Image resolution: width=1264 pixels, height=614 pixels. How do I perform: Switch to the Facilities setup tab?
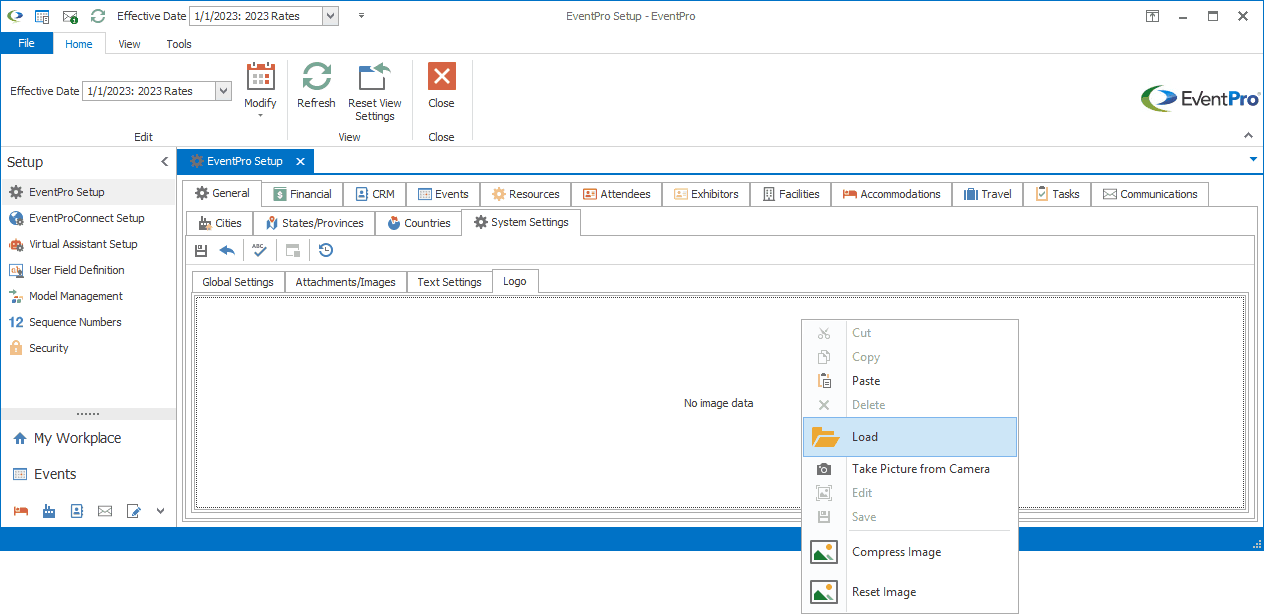click(x=790, y=194)
